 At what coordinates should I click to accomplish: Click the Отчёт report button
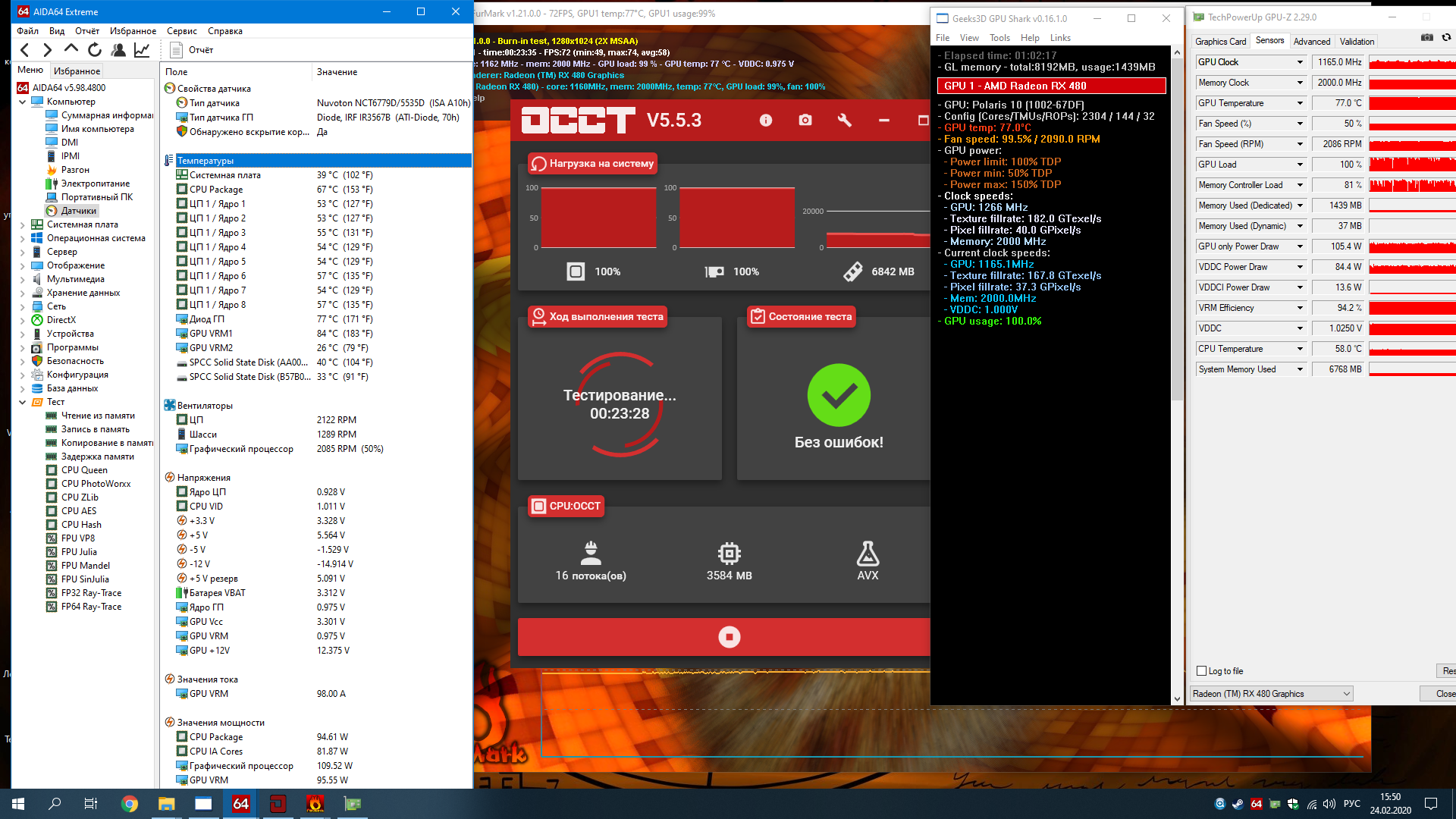point(193,50)
